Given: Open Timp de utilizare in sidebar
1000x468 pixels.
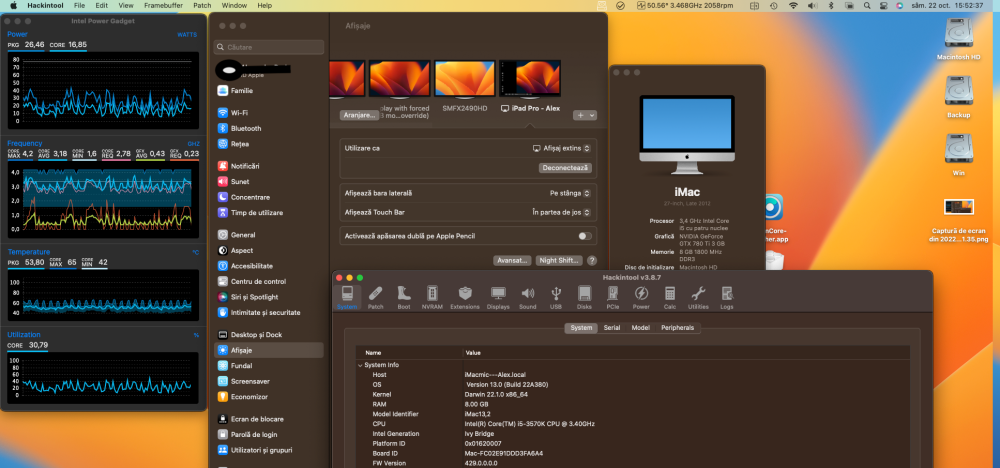Looking at the screenshot, I should [x=268, y=212].
